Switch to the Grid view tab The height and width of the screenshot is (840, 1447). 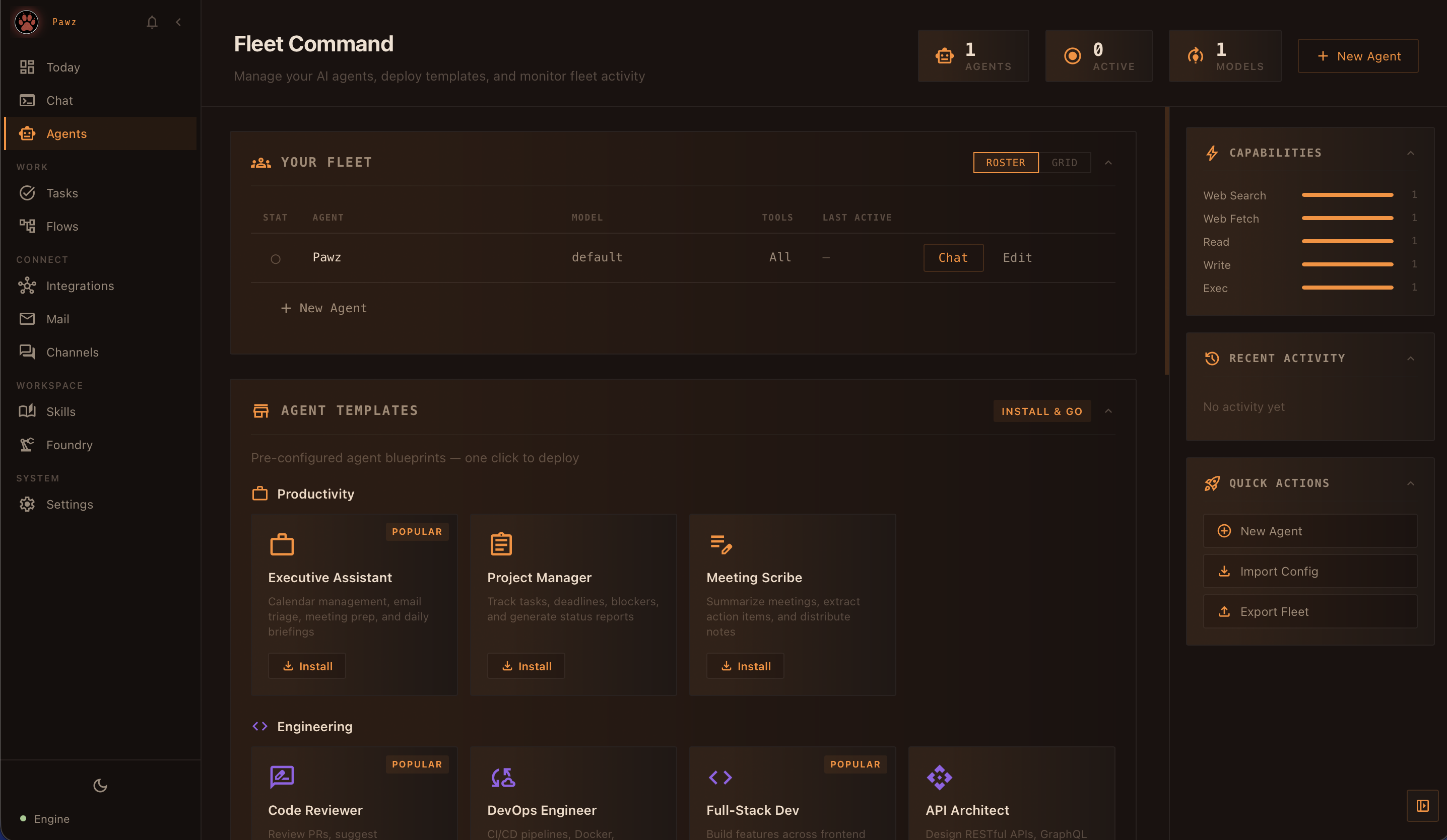[1066, 162]
